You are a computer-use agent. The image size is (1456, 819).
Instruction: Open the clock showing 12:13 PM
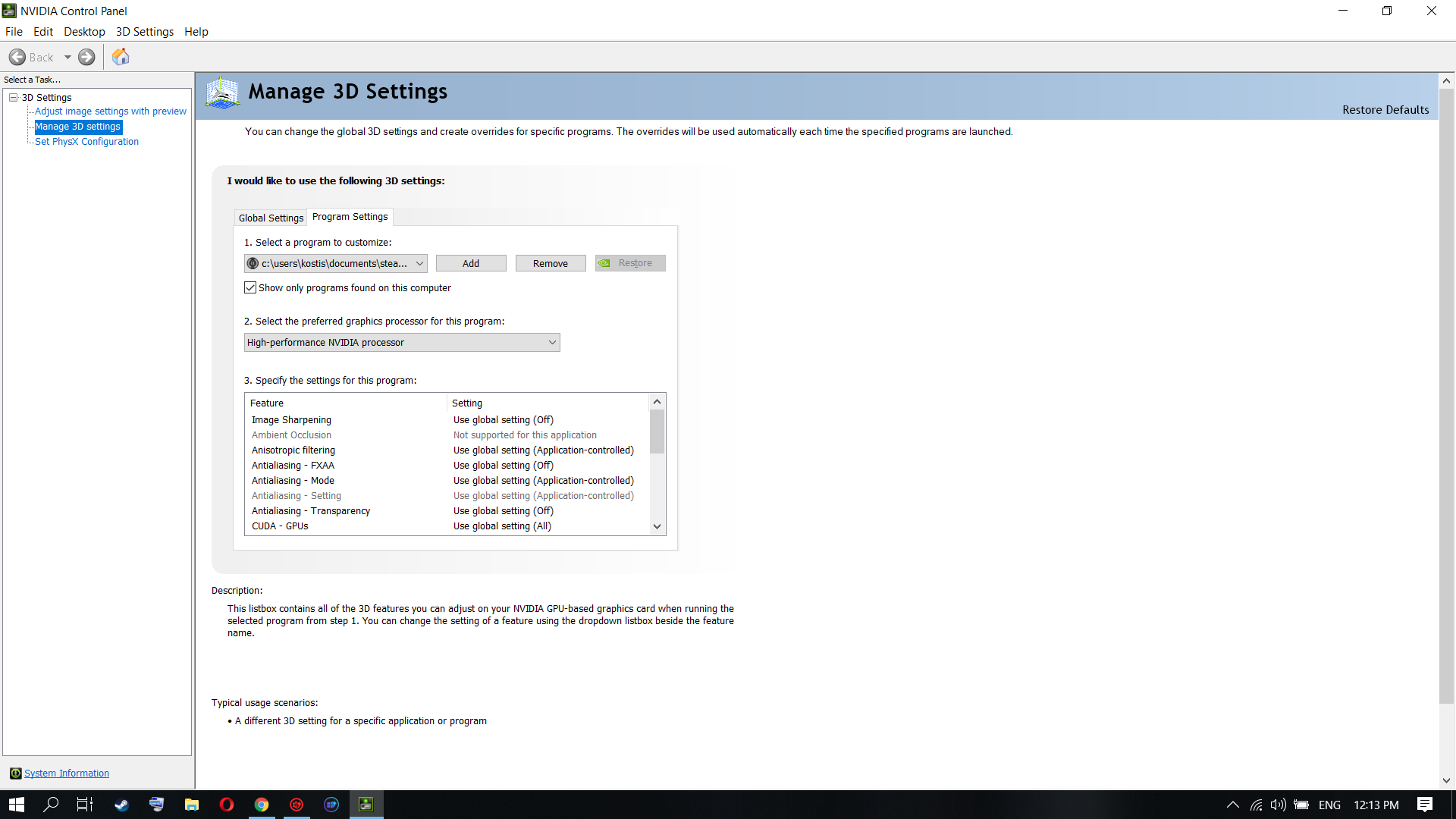coord(1376,805)
